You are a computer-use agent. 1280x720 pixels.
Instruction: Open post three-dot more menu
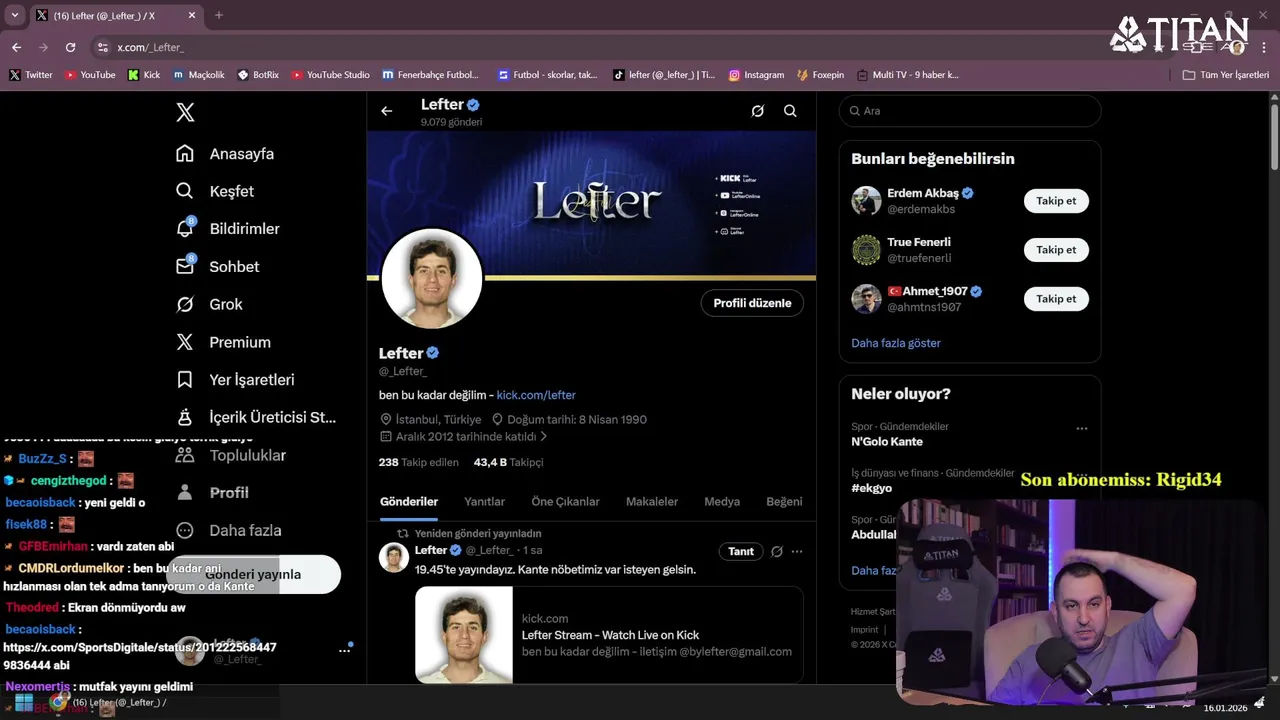pyautogui.click(x=797, y=551)
